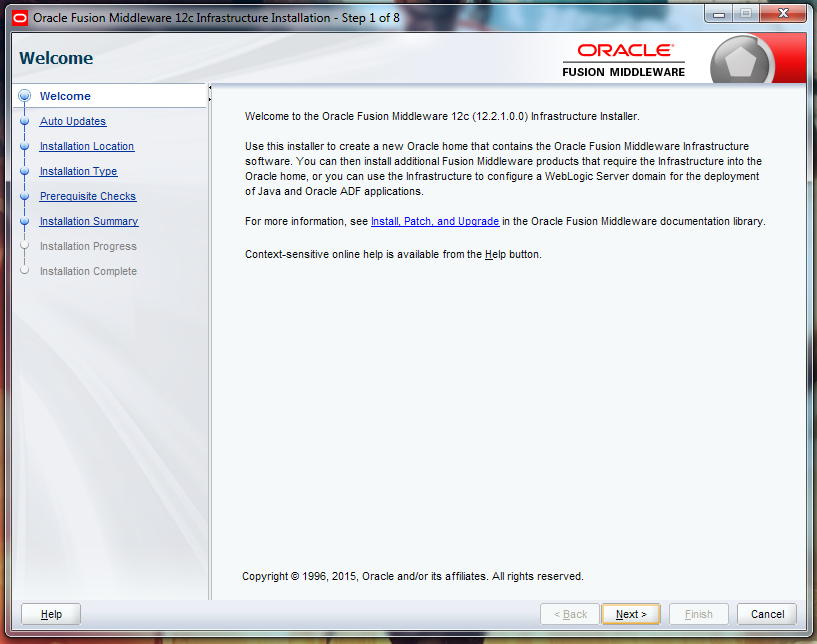Open the Install, Patch, and Upgrade link
The width and height of the screenshot is (817, 644).
(x=435, y=221)
